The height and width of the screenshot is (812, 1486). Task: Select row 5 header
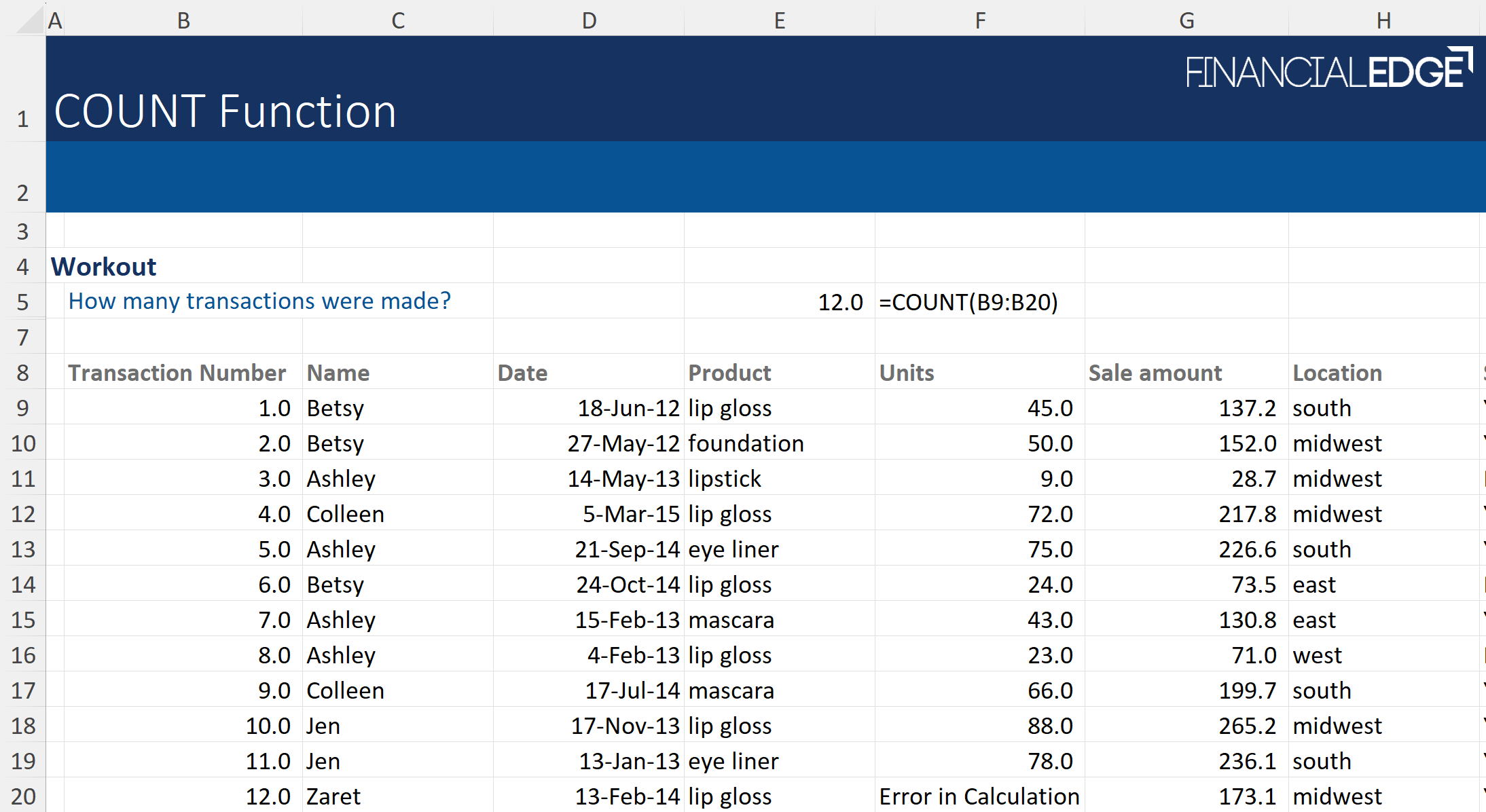(x=23, y=301)
